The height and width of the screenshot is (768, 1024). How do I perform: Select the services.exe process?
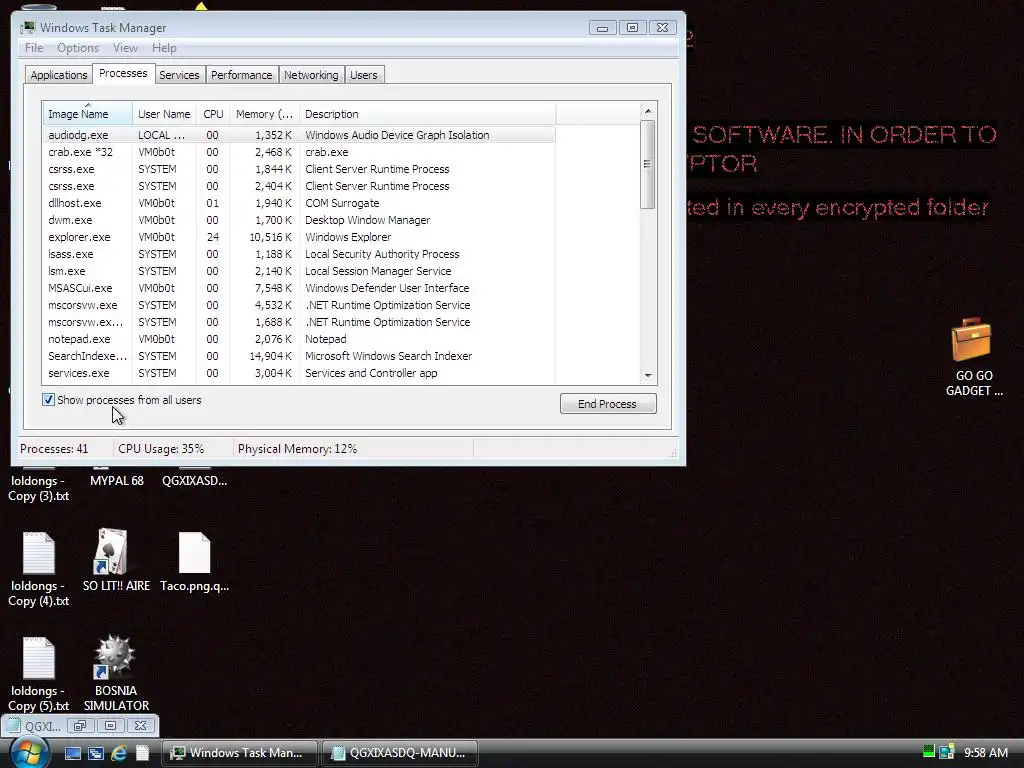coord(299,373)
